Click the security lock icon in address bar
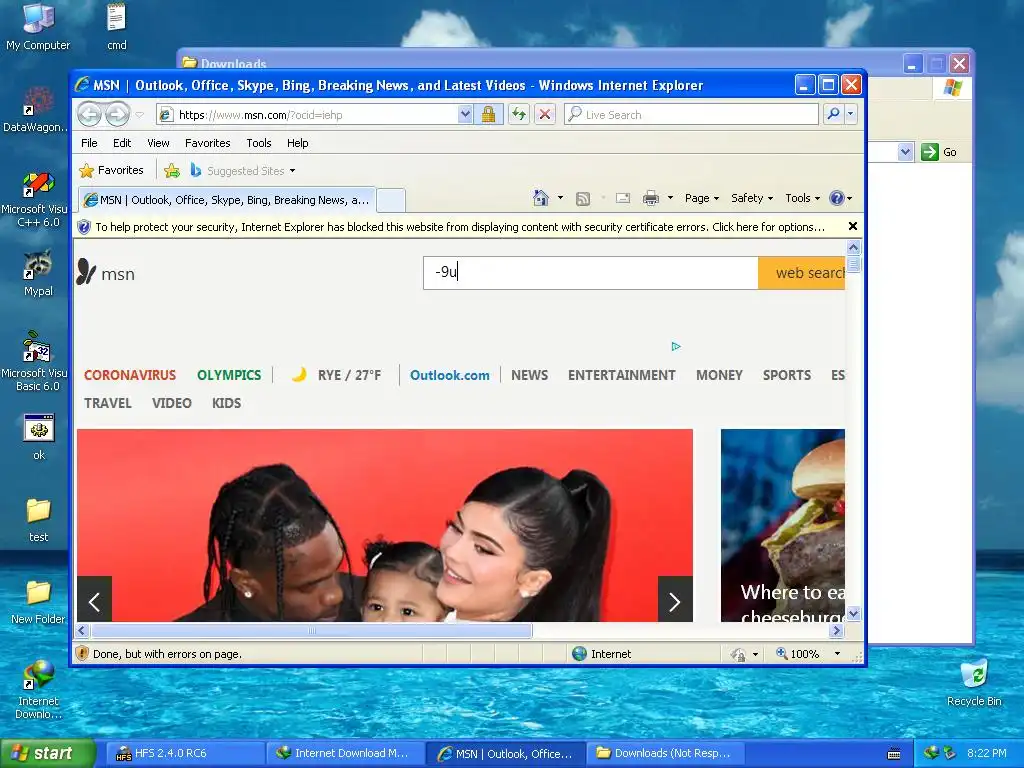 [x=488, y=115]
